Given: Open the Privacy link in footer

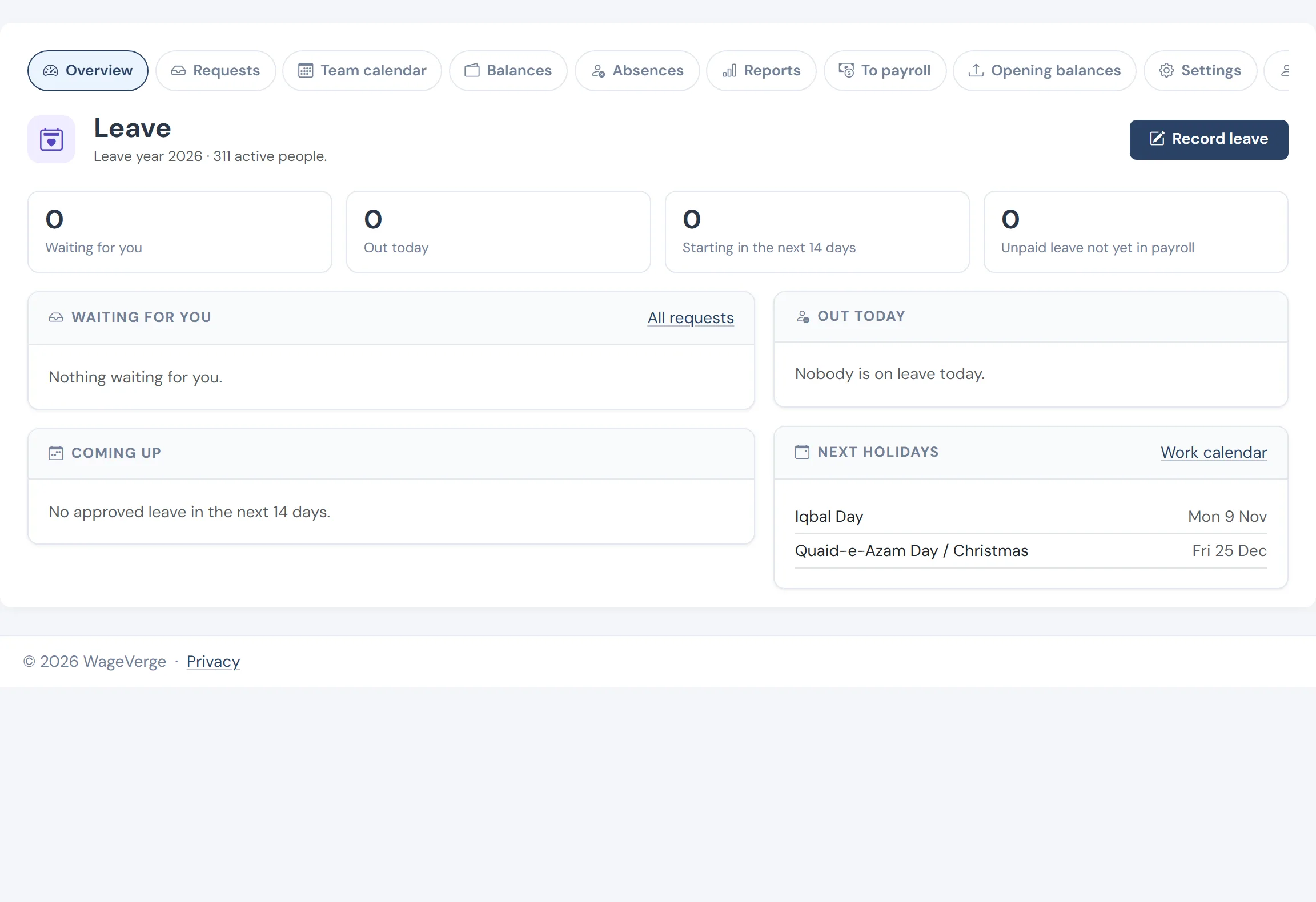Looking at the screenshot, I should pos(213,661).
